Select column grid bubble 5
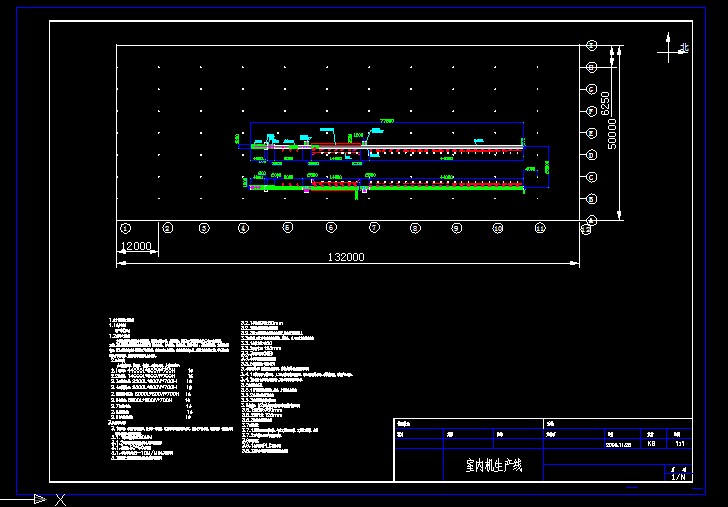The width and height of the screenshot is (728, 507). [288, 228]
